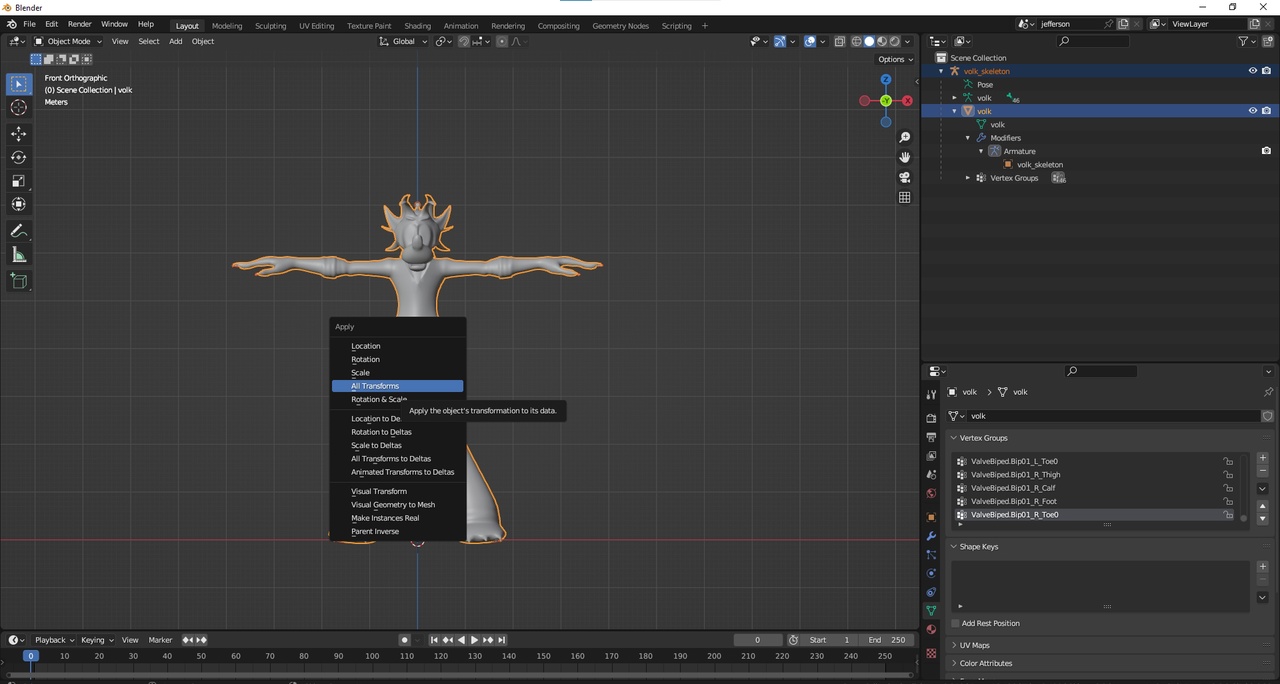This screenshot has width=1280, height=684.
Task: Choose the Scale tool
Action: pos(19,181)
